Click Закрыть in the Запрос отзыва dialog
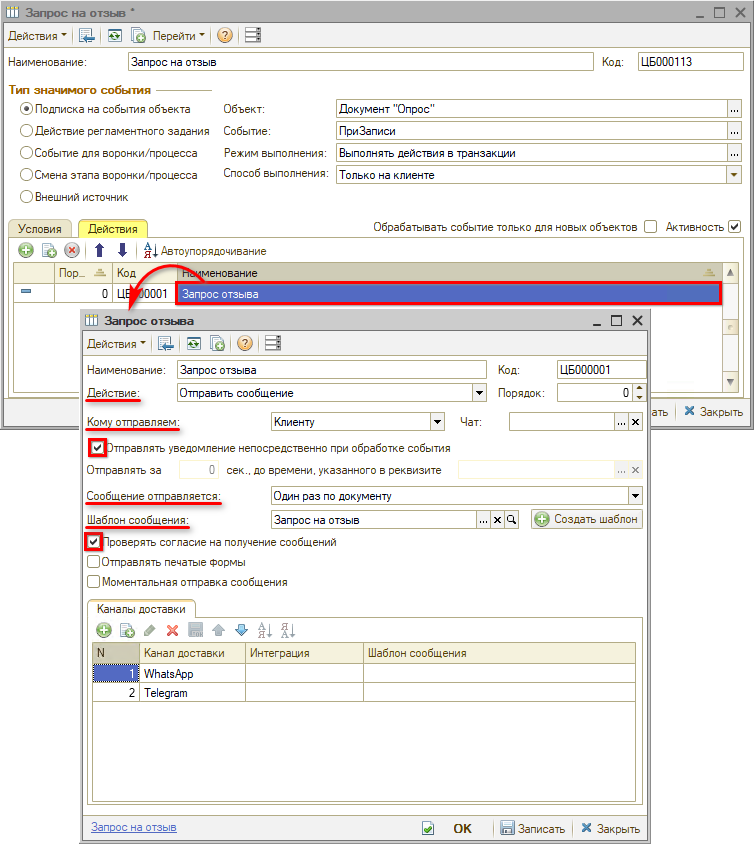 pyautogui.click(x=610, y=828)
